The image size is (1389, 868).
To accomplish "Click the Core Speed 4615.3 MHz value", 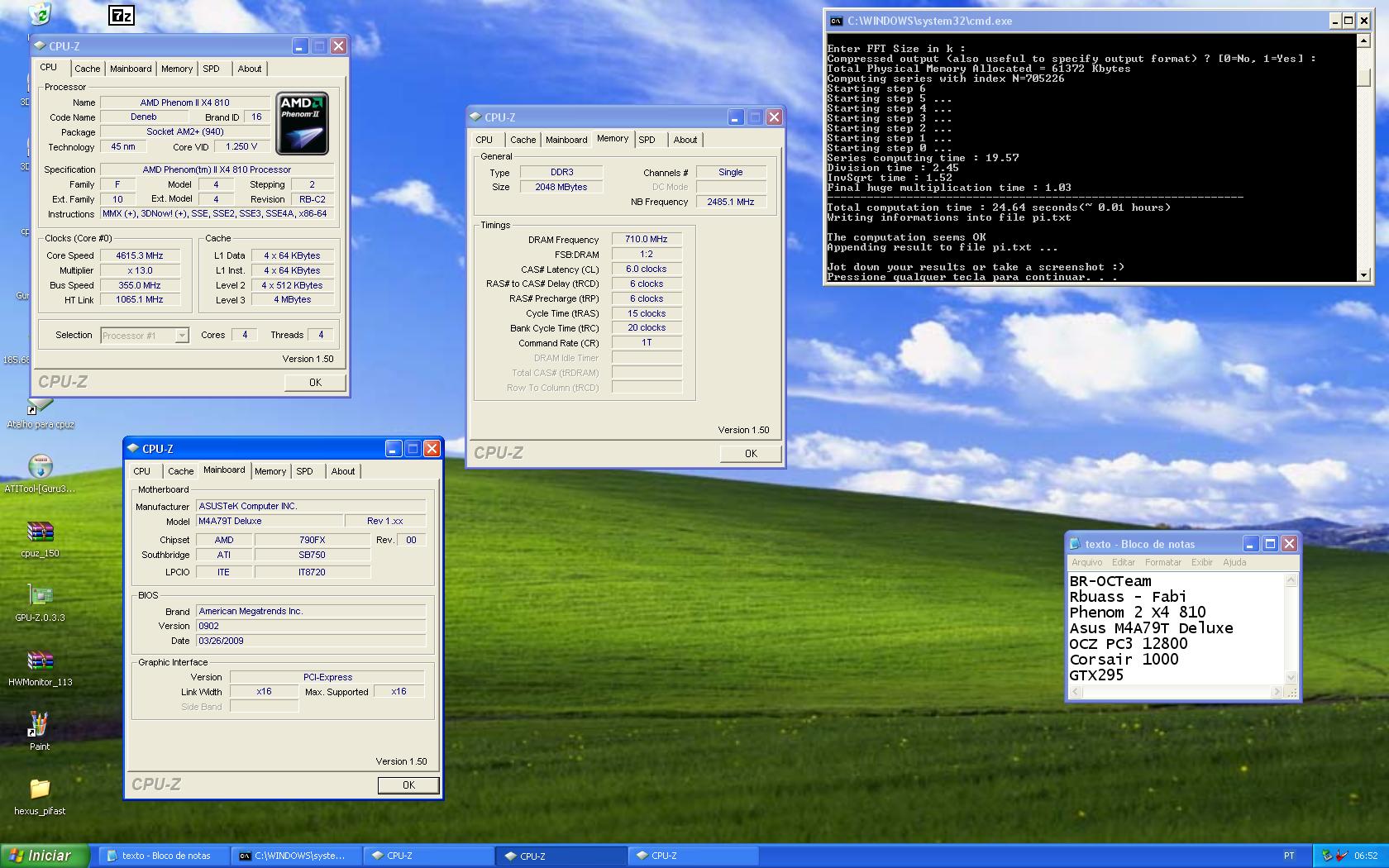I will 140,255.
